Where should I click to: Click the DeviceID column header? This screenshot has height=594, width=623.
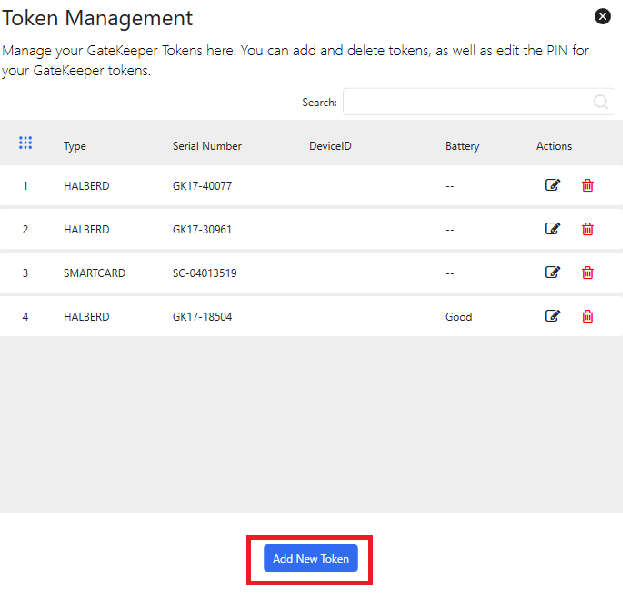click(x=330, y=146)
